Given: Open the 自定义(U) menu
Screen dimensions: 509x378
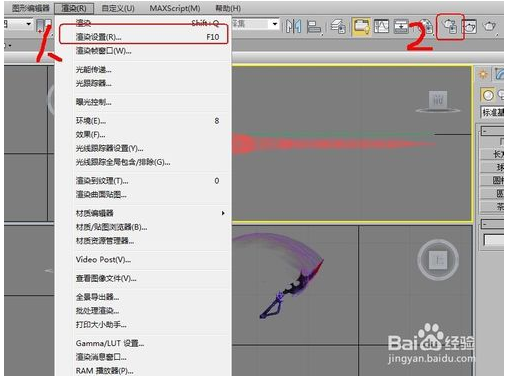Looking at the screenshot, I should tap(118, 8).
